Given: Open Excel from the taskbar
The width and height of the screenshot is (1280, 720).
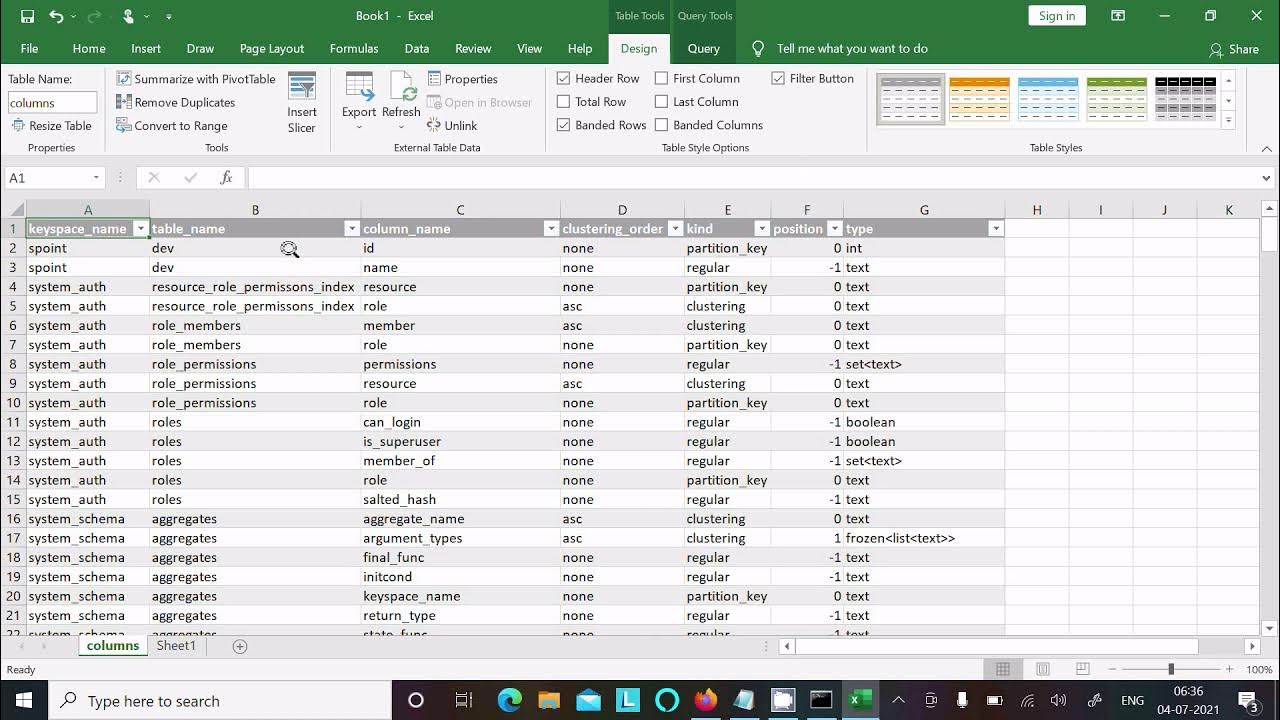Looking at the screenshot, I should 859,700.
